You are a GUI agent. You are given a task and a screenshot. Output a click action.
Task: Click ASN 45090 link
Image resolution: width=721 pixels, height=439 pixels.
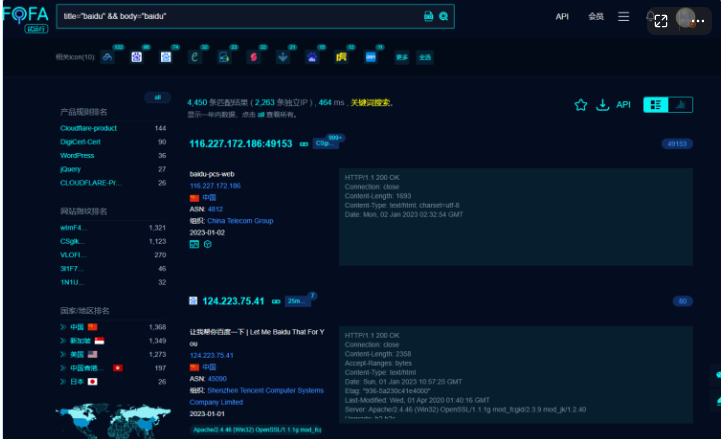[217, 379]
